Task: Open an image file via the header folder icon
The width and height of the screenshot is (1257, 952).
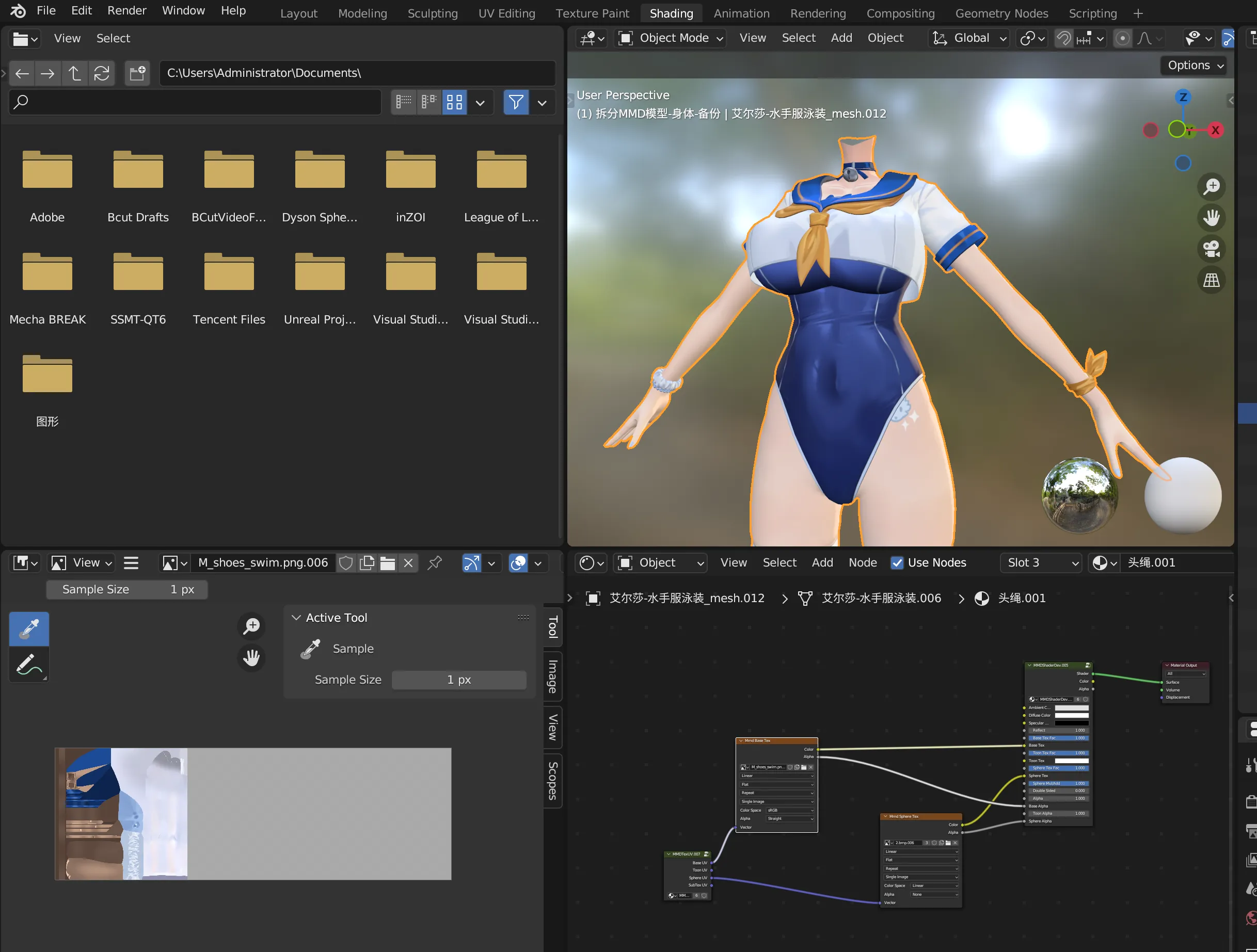Action: (388, 563)
